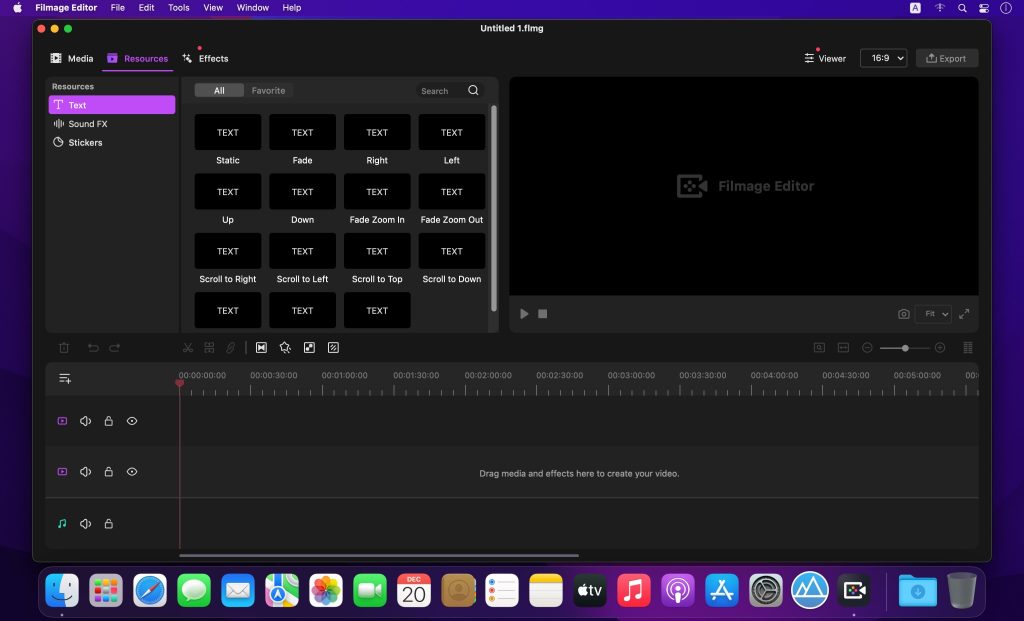
Task: Open the 16:9 aspect ratio dropdown
Action: point(884,58)
